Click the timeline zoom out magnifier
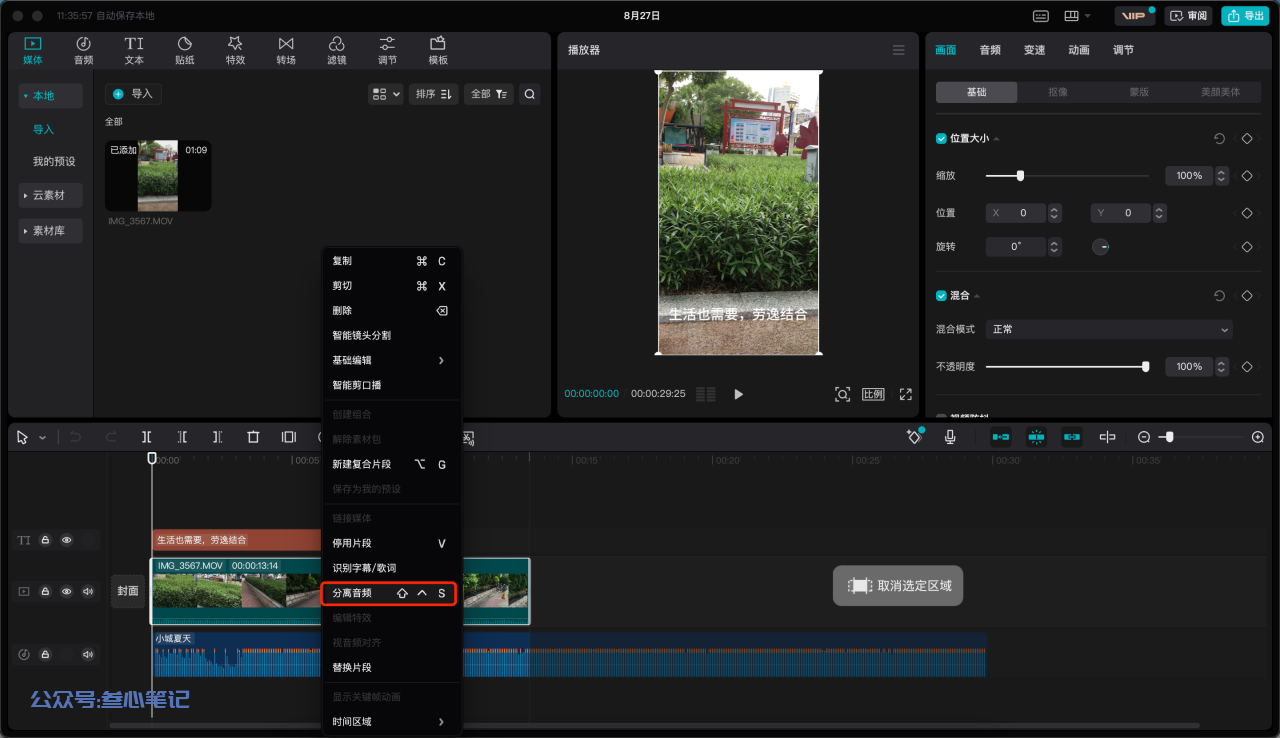The image size is (1280, 738). click(1144, 437)
